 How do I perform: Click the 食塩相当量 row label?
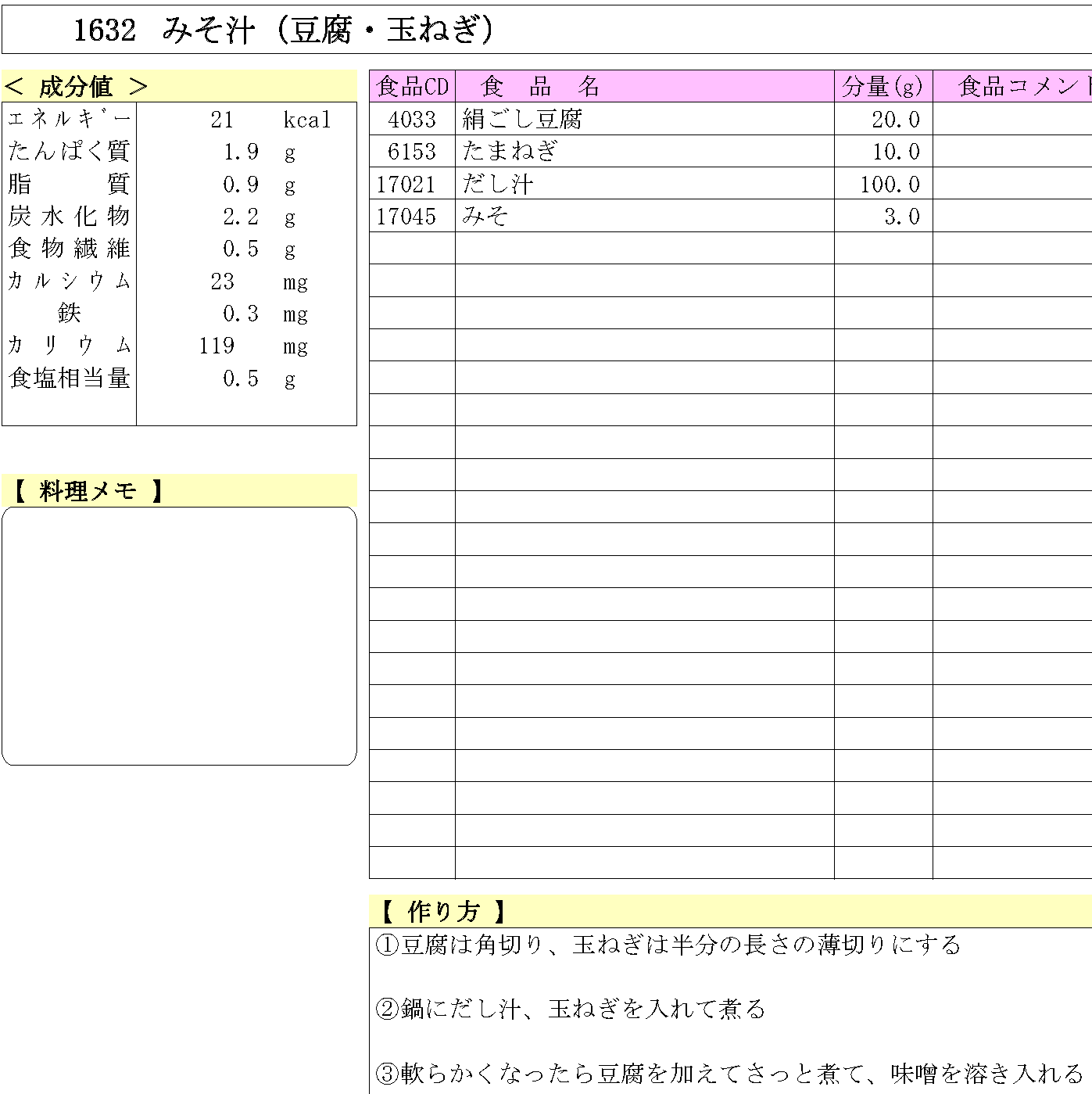69,378
